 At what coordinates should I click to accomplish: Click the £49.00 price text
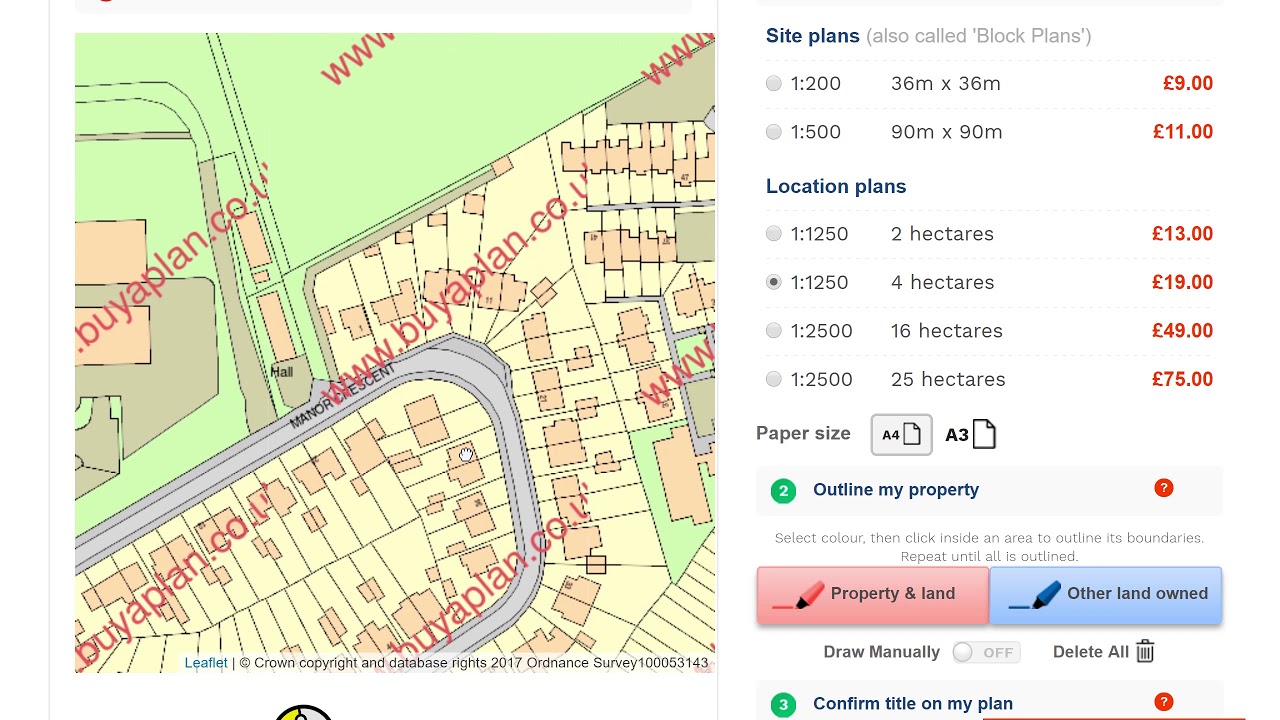tap(1182, 331)
